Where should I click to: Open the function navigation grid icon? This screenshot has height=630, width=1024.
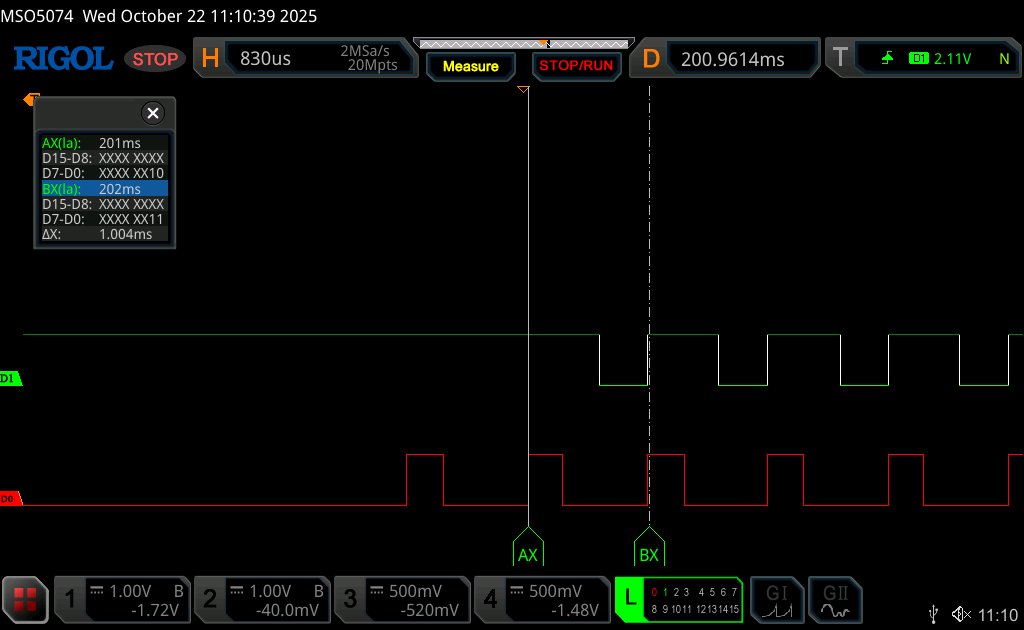pyautogui.click(x=25, y=600)
